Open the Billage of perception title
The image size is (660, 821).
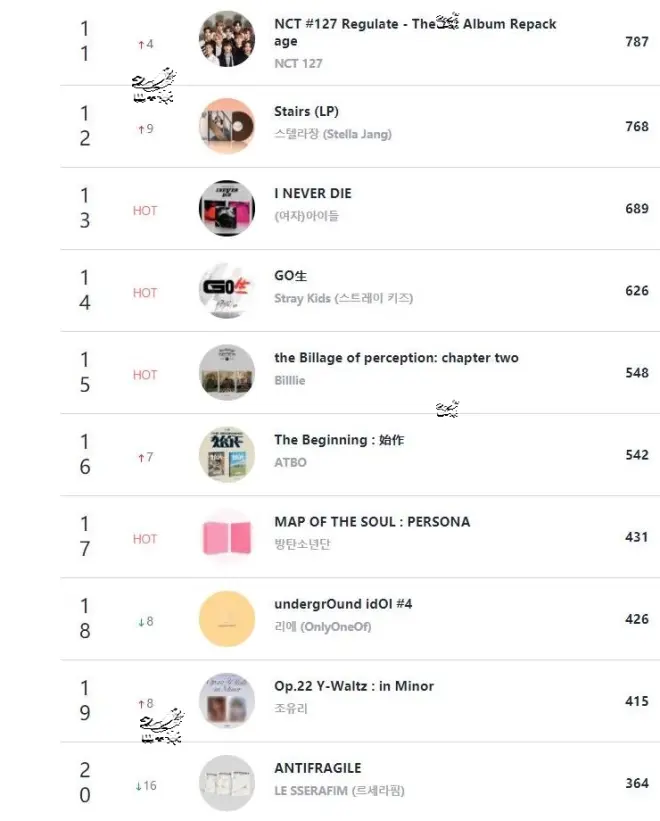pos(396,358)
